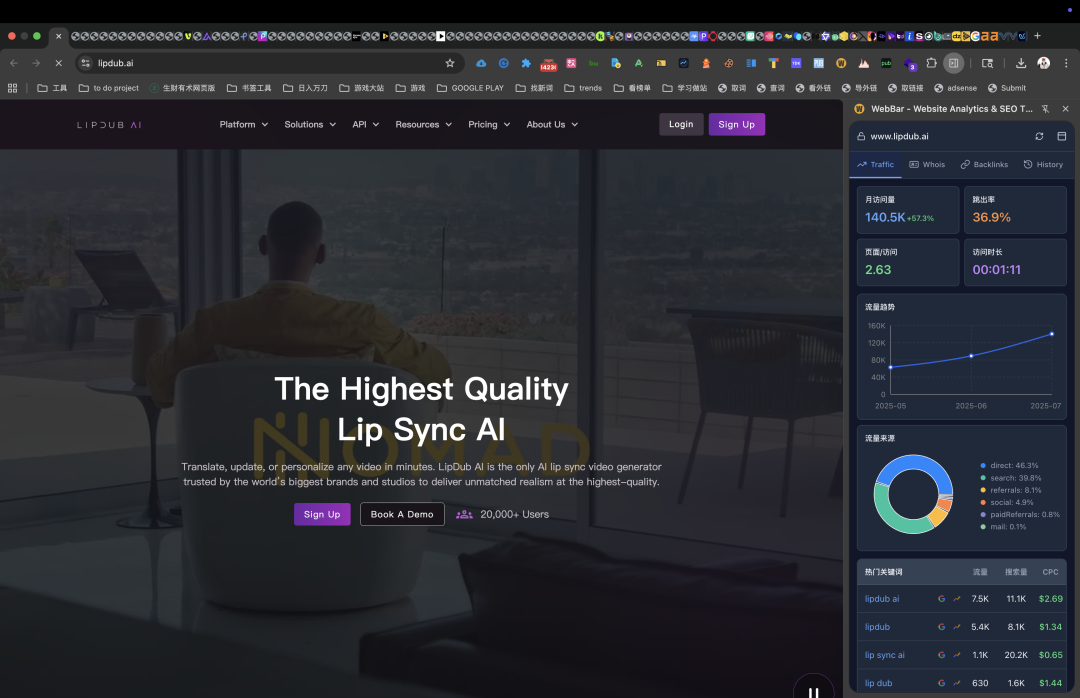This screenshot has width=1080, height=698.
Task: Open the 'to do project' bookmark folder
Action: tap(109, 88)
